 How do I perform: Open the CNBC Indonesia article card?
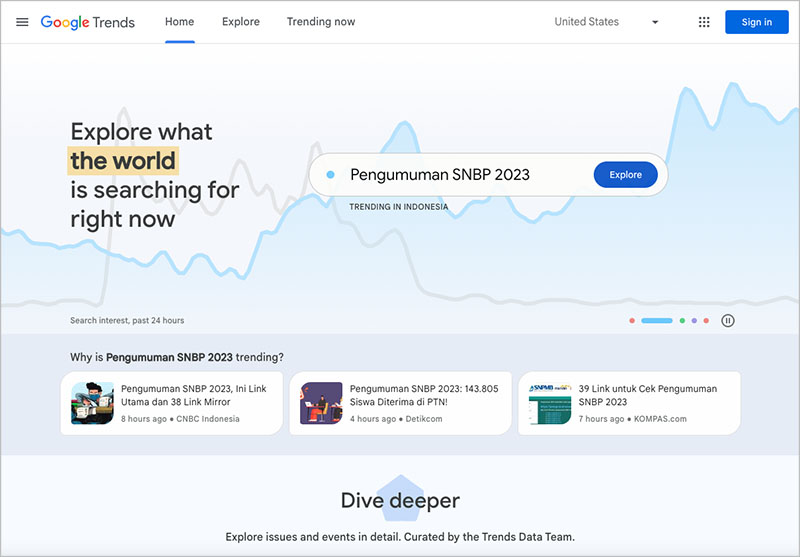point(171,403)
